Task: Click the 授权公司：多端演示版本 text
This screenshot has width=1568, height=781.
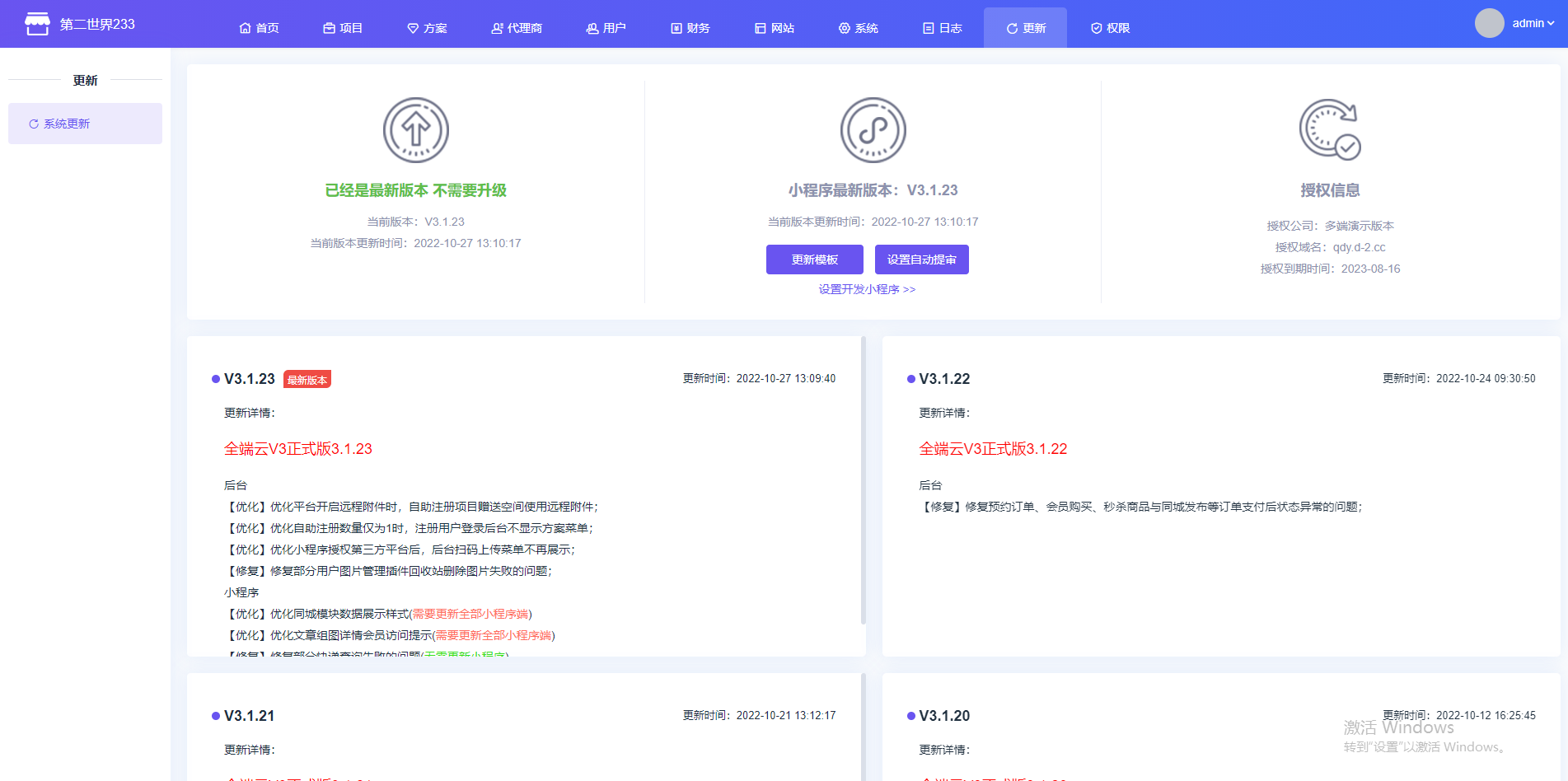Action: click(x=1330, y=226)
